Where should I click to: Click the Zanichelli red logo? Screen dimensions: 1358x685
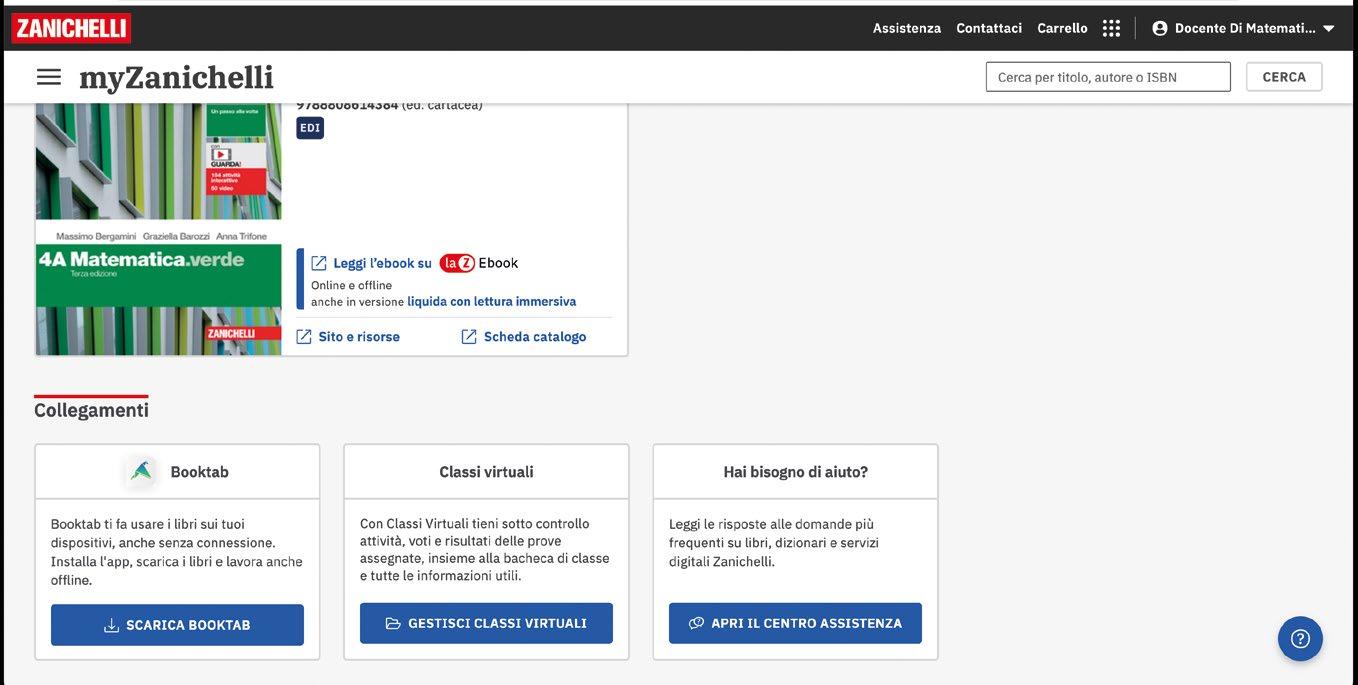(x=71, y=28)
